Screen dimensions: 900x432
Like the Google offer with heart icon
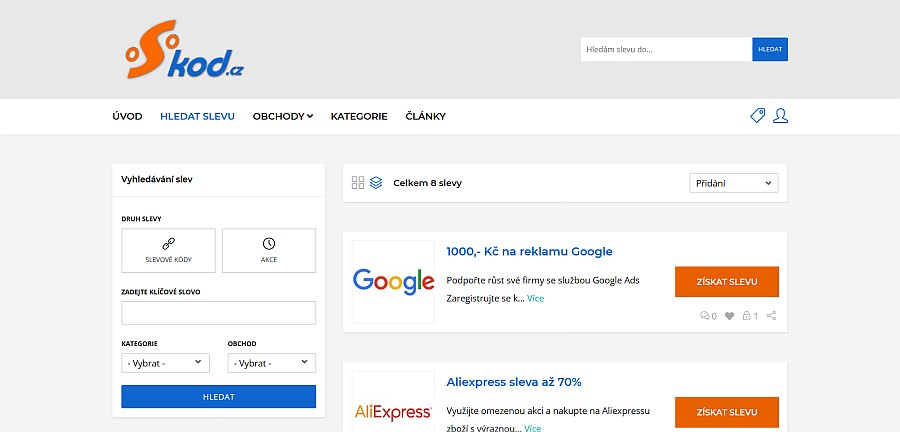pos(729,316)
